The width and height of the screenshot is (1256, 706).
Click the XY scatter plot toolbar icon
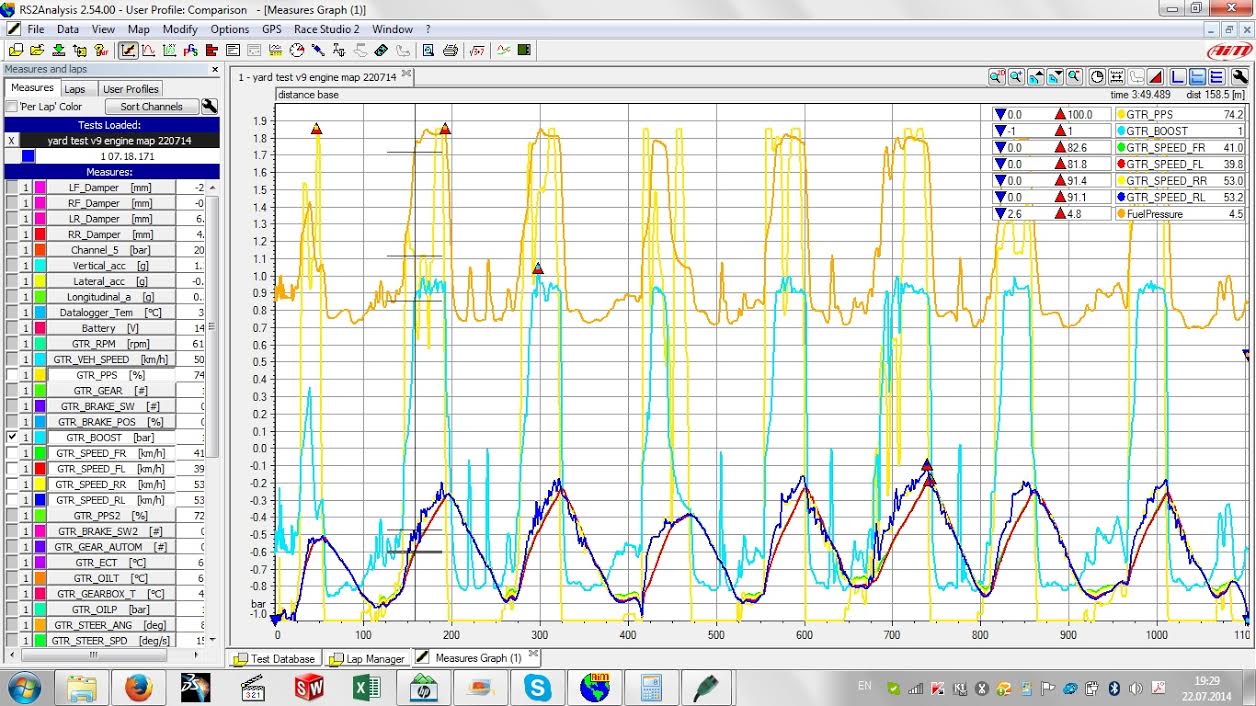(170, 50)
